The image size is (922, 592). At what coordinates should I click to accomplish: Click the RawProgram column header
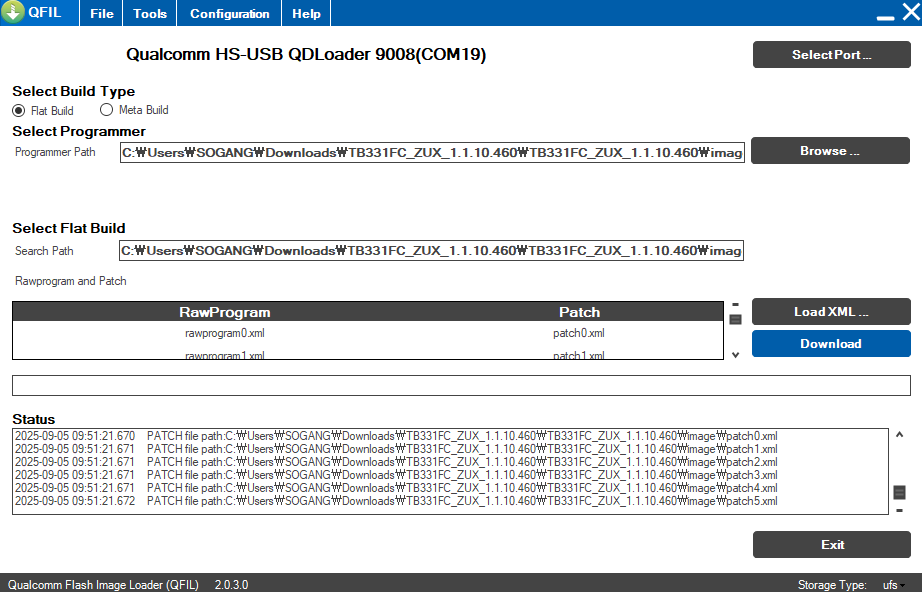tap(225, 312)
